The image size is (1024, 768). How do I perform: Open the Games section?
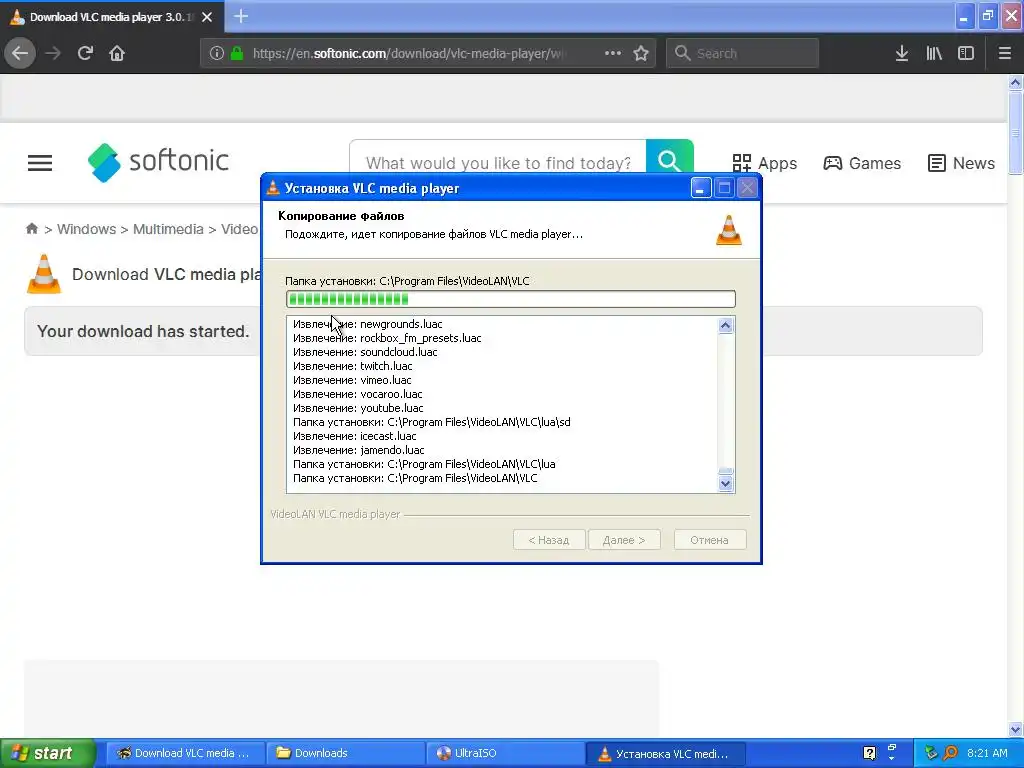pos(862,163)
